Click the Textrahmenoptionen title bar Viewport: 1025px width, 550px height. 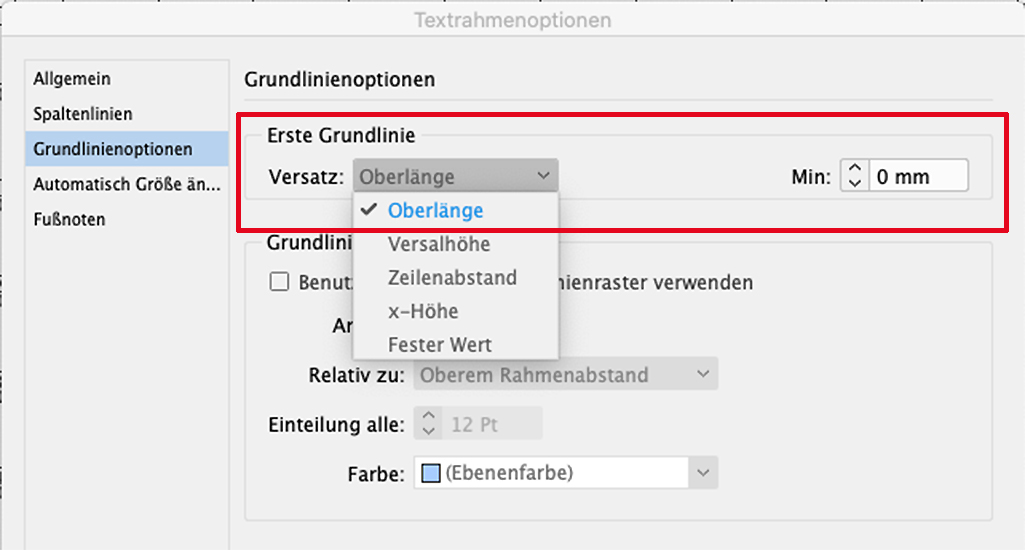tap(512, 20)
